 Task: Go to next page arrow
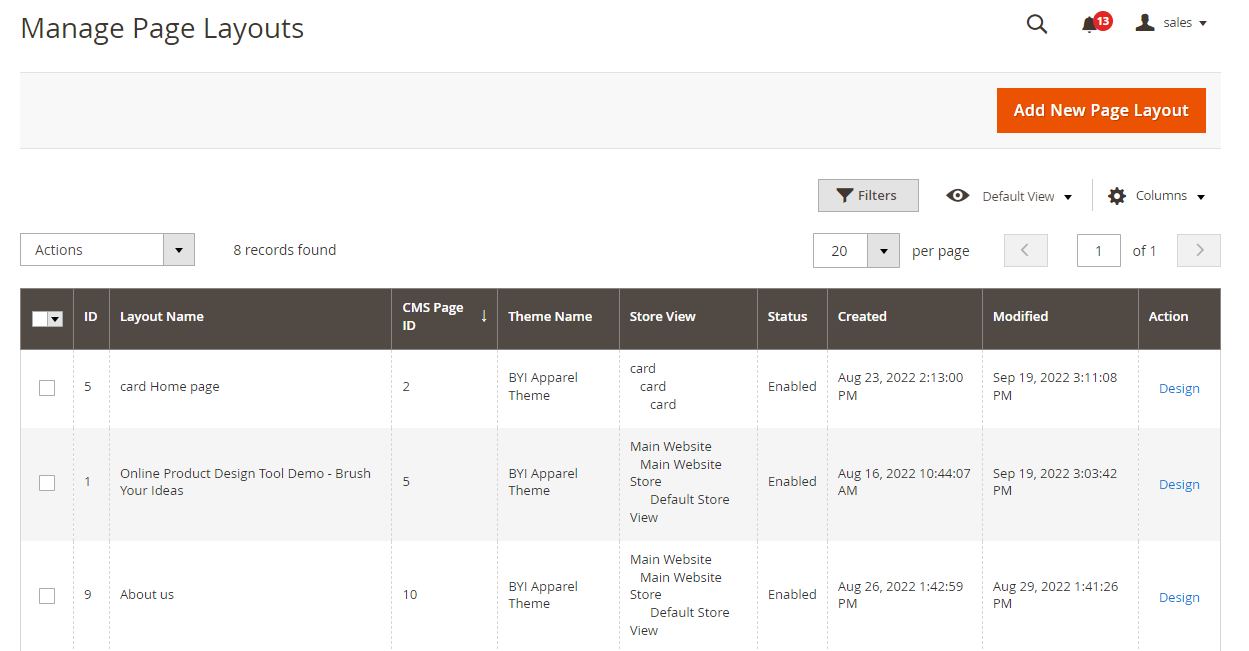1199,251
